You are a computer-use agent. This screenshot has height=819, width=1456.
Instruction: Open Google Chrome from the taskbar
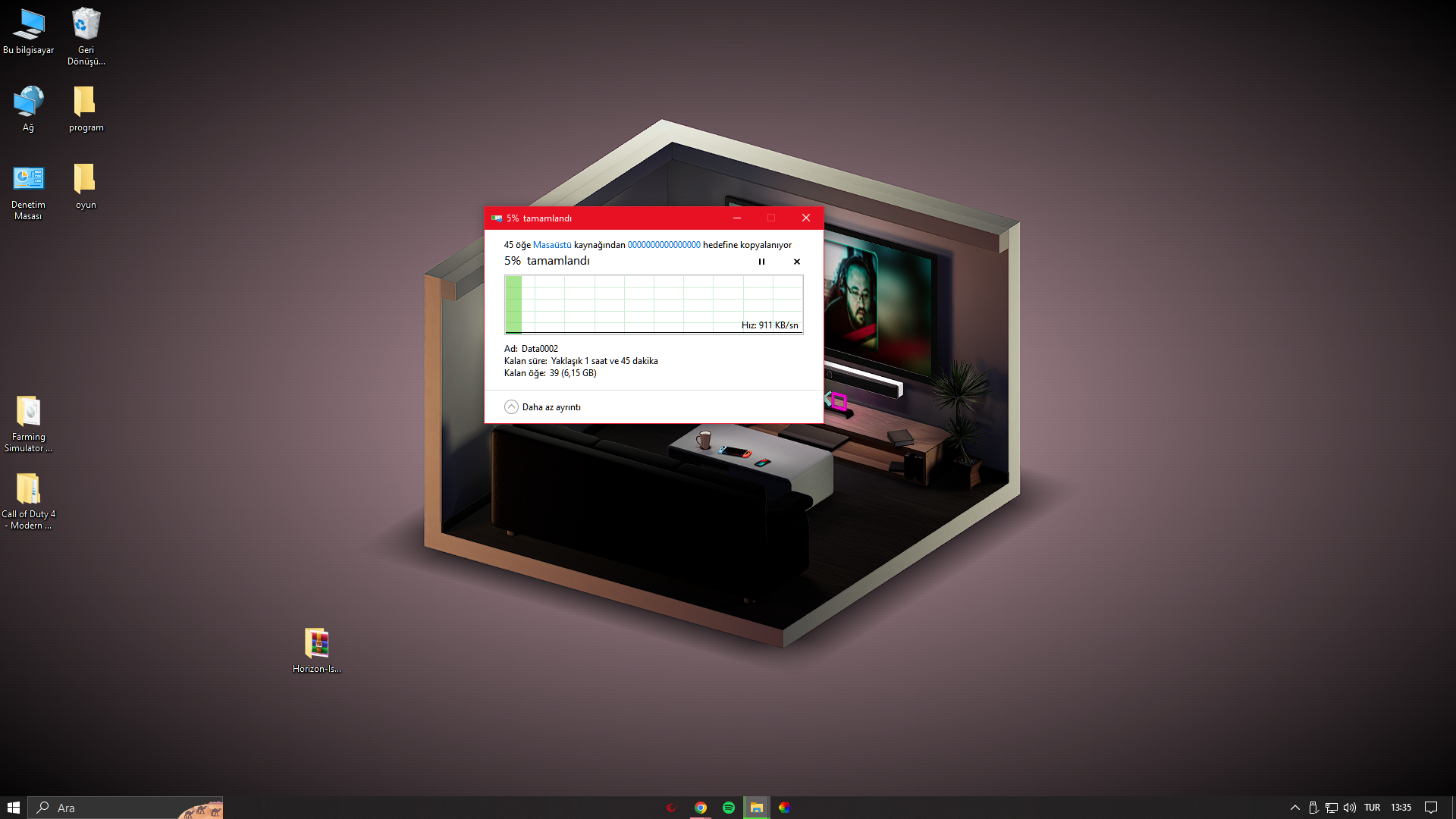point(701,808)
